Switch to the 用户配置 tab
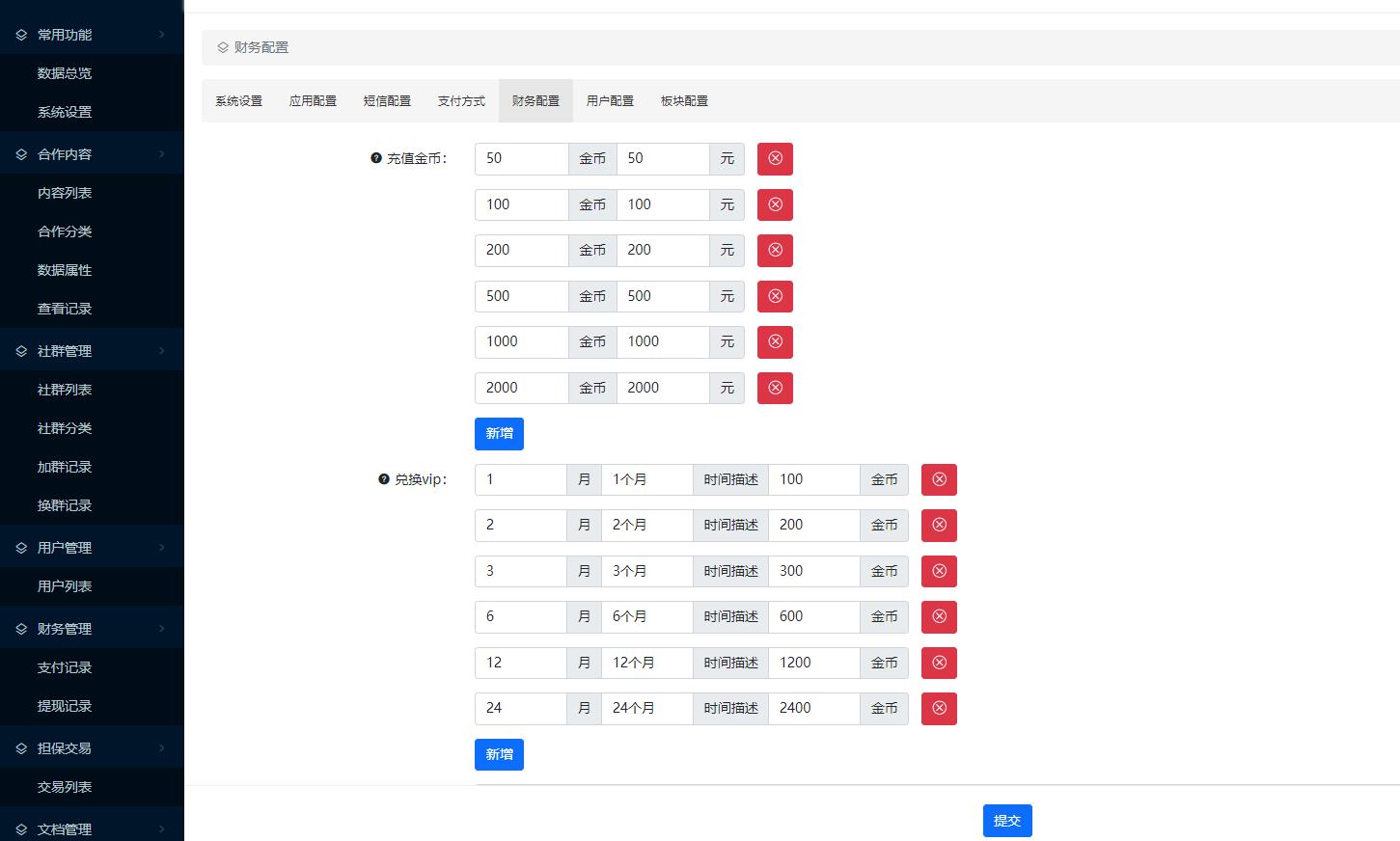 click(610, 100)
